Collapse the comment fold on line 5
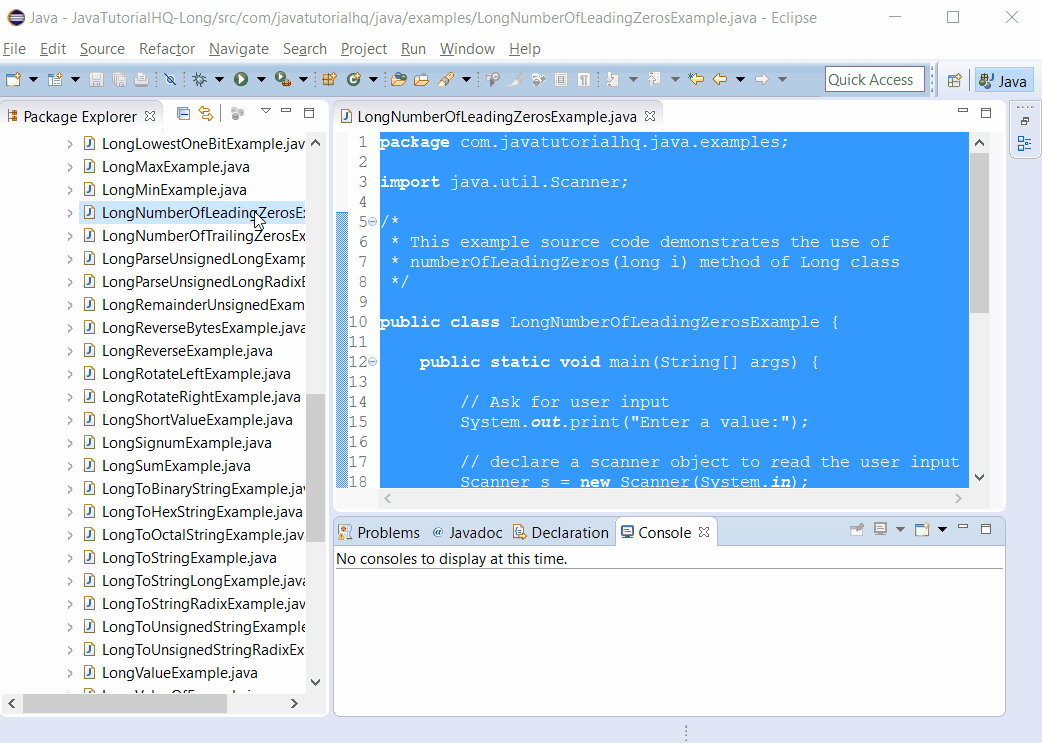This screenshot has width=1042, height=743. click(373, 221)
